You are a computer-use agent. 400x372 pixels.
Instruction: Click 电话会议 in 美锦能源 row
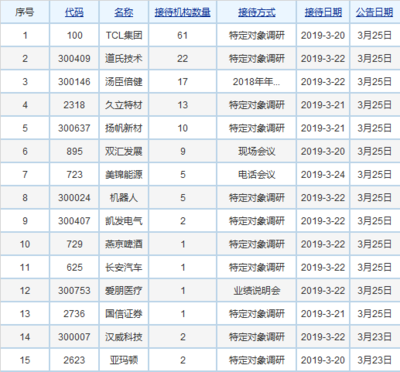click(x=257, y=174)
